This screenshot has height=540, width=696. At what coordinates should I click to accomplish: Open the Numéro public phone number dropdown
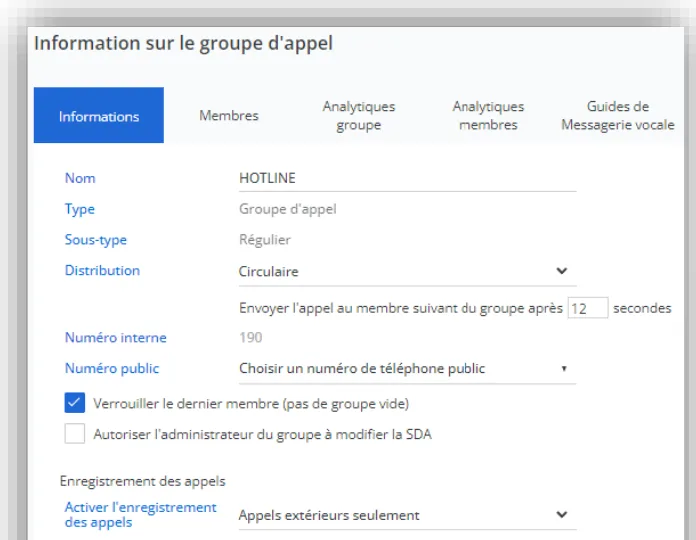407,369
